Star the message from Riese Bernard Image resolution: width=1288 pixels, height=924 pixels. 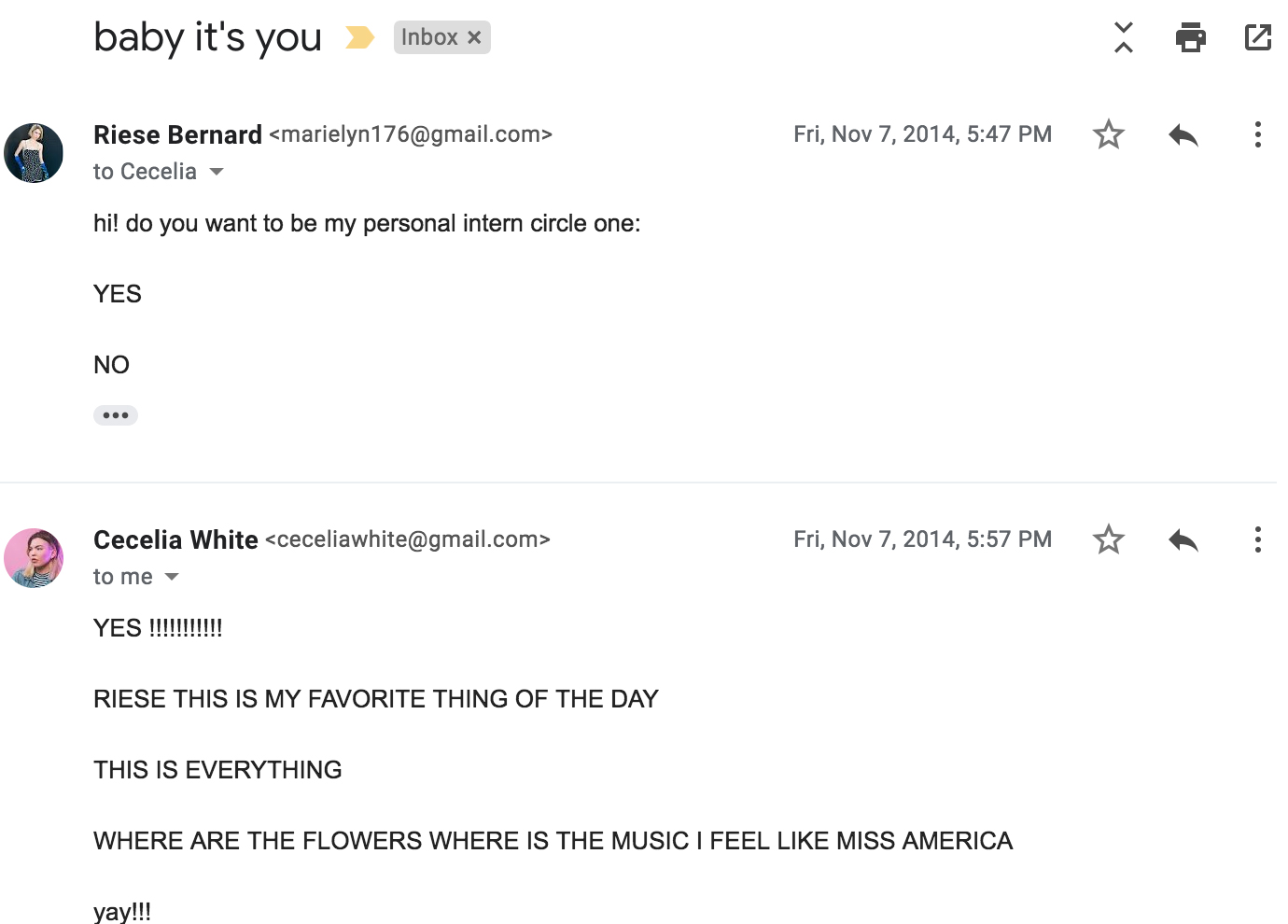[1108, 134]
